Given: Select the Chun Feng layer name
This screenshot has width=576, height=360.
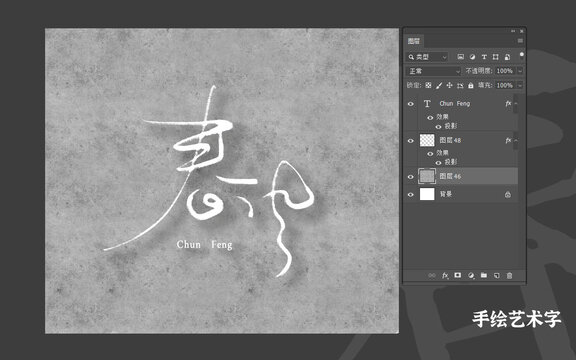Looking at the screenshot, I should click(455, 104).
